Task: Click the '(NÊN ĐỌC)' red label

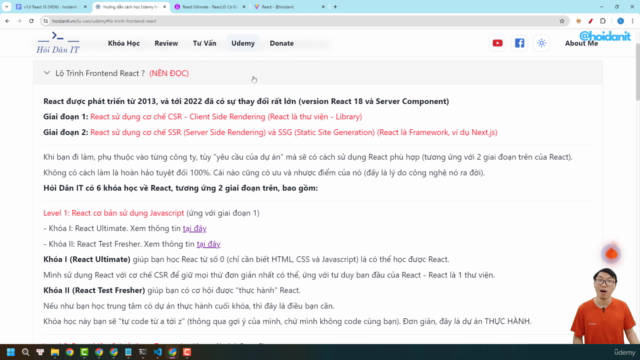Action: pyautogui.click(x=169, y=73)
